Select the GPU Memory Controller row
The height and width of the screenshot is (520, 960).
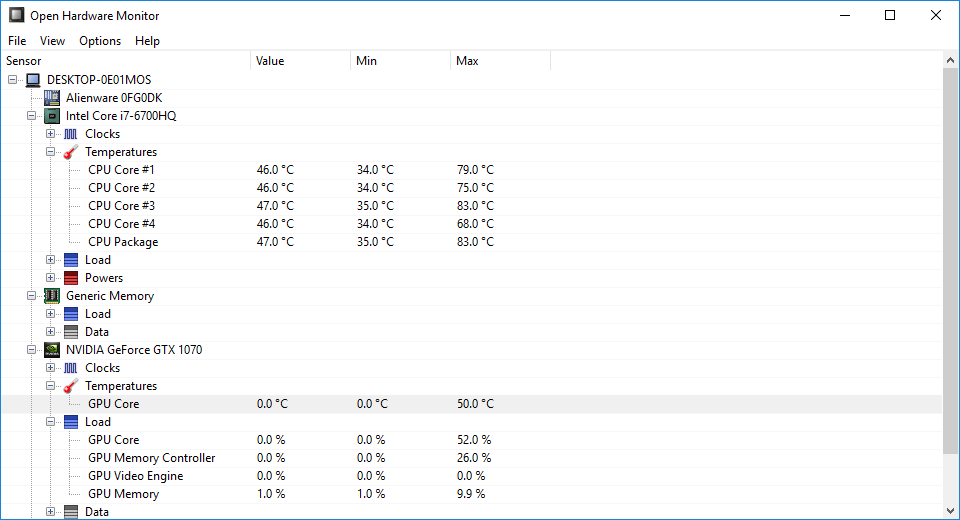click(x=471, y=458)
